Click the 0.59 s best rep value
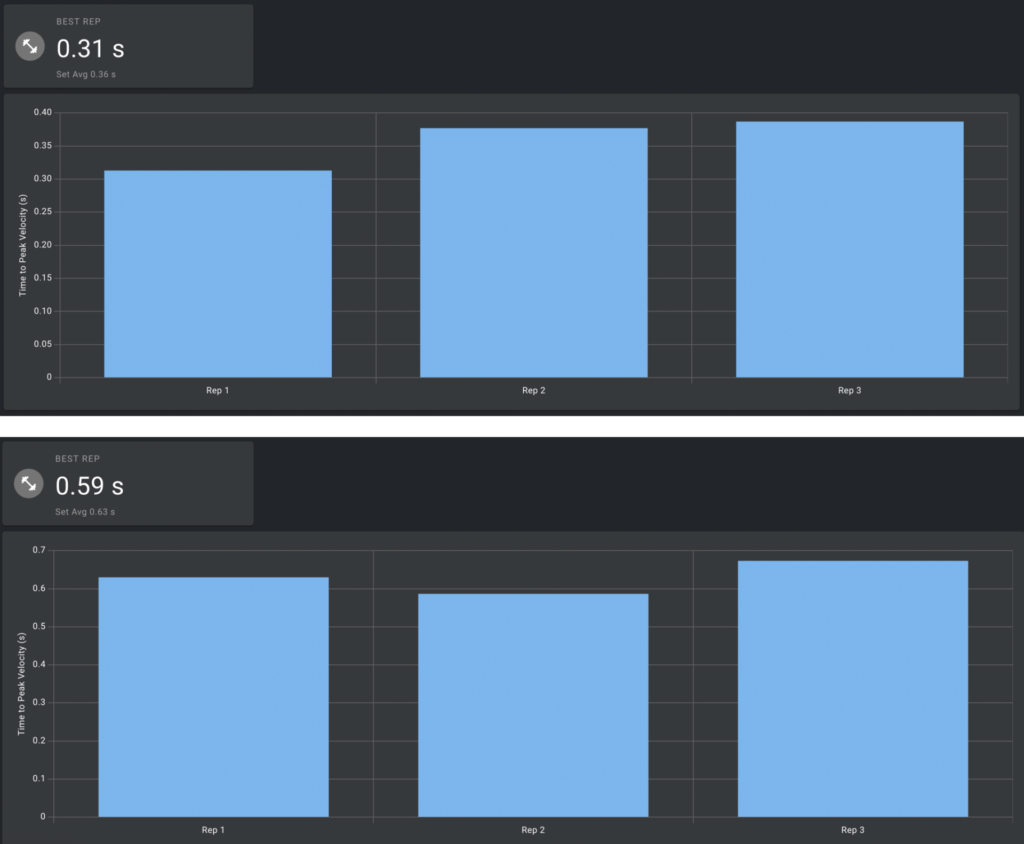Viewport: 1024px width, 844px height. (89, 486)
